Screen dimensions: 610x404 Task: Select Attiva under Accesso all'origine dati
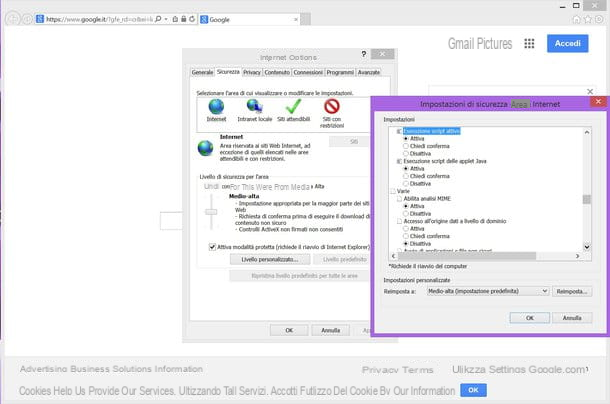(x=406, y=229)
